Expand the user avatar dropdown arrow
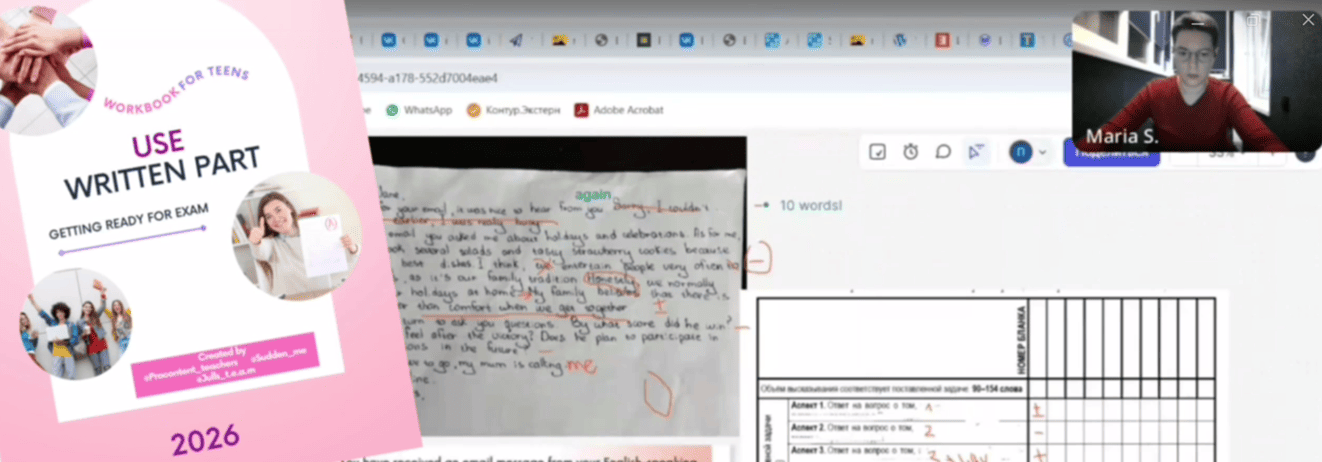The width and height of the screenshot is (1322, 462). point(1043,152)
